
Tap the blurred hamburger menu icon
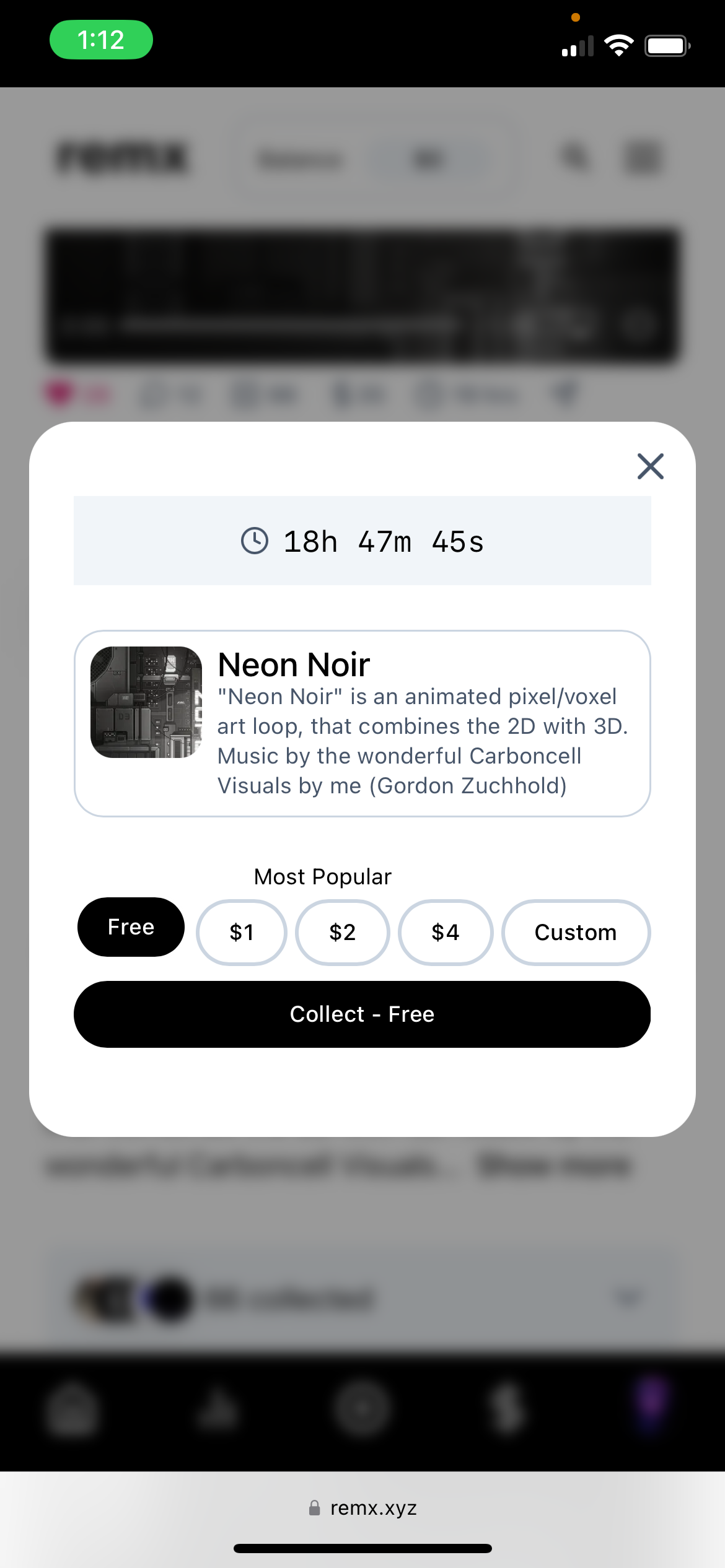click(x=642, y=157)
